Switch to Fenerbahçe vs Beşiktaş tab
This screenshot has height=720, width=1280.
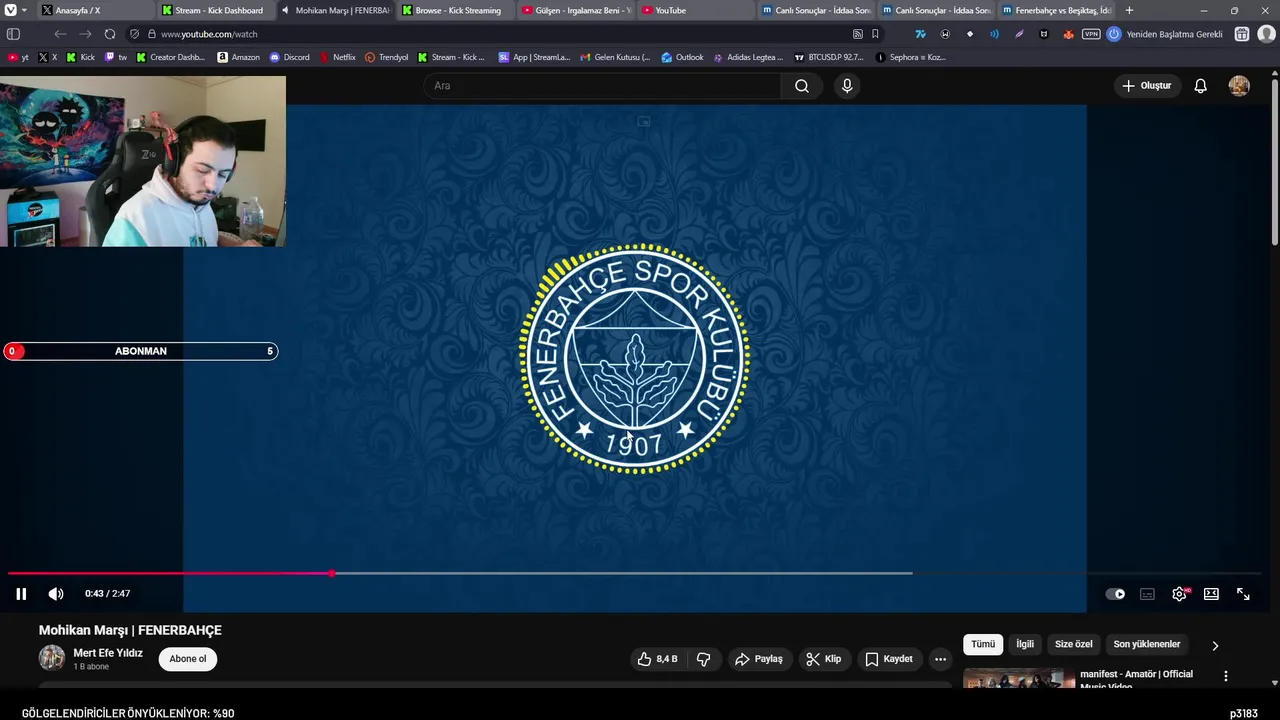[x=1057, y=10]
